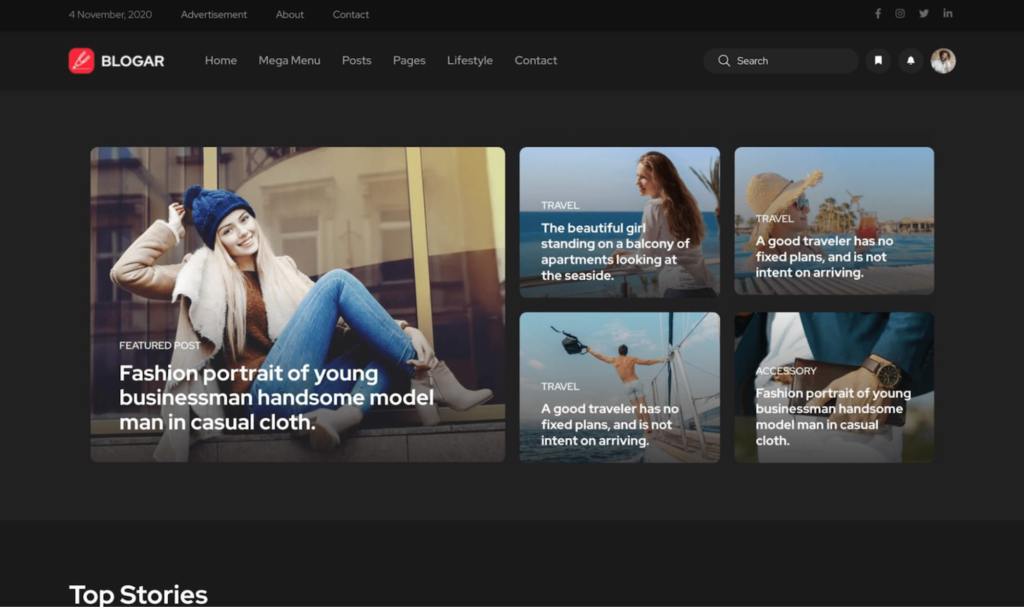Open Blogar's Facebook page via header icon

tap(878, 13)
